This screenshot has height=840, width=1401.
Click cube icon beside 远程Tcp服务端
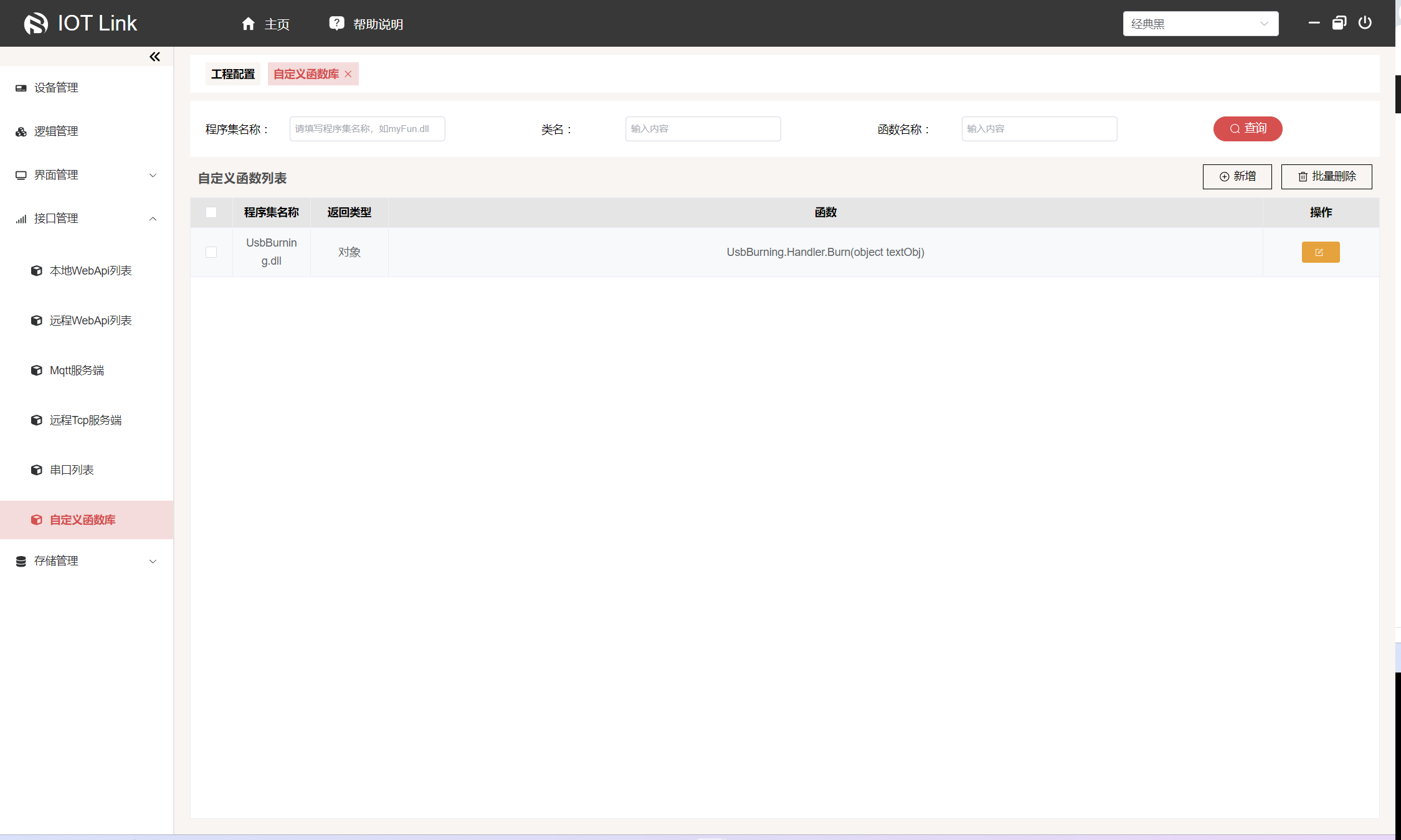37,420
